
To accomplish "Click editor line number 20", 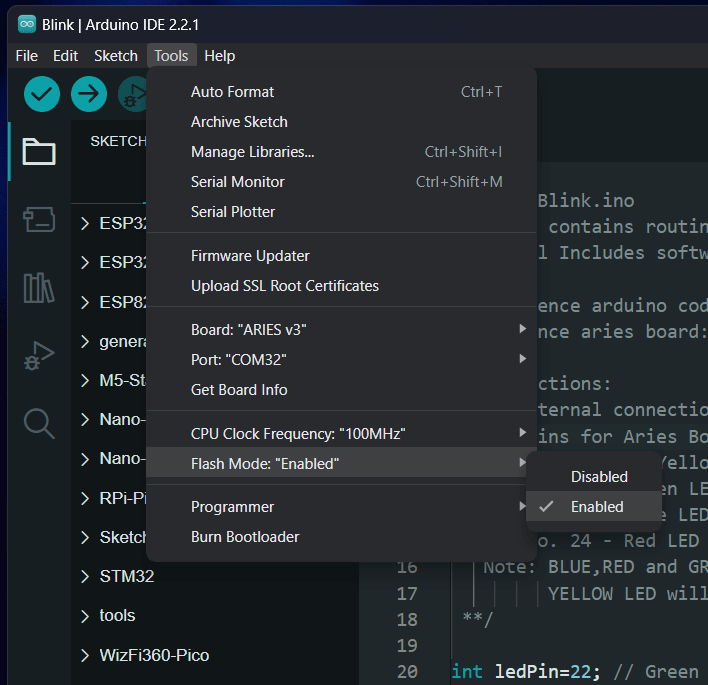I will point(407,672).
